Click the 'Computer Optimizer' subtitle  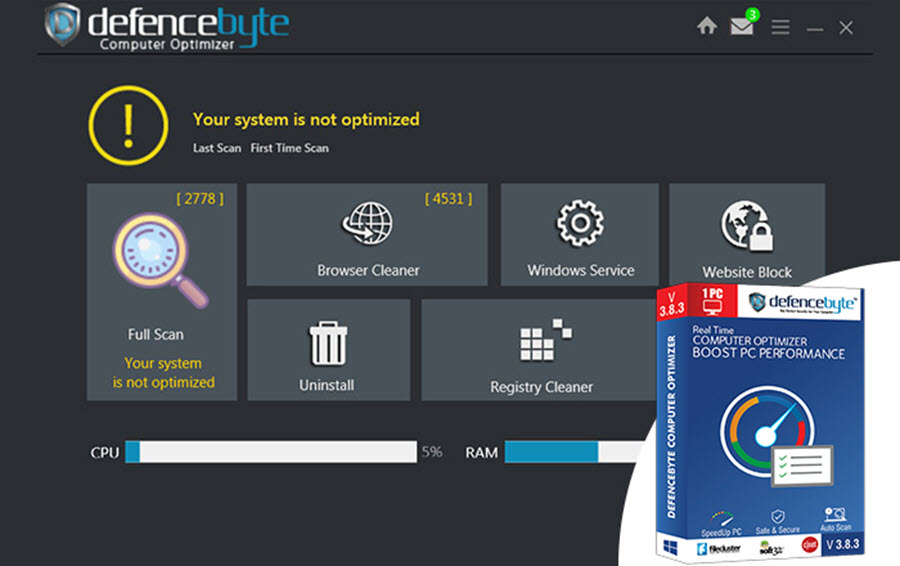click(x=167, y=45)
